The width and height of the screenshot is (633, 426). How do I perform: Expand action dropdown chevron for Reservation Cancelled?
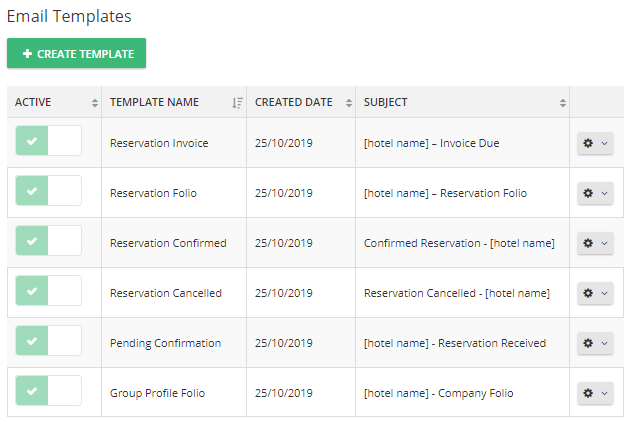pos(604,293)
